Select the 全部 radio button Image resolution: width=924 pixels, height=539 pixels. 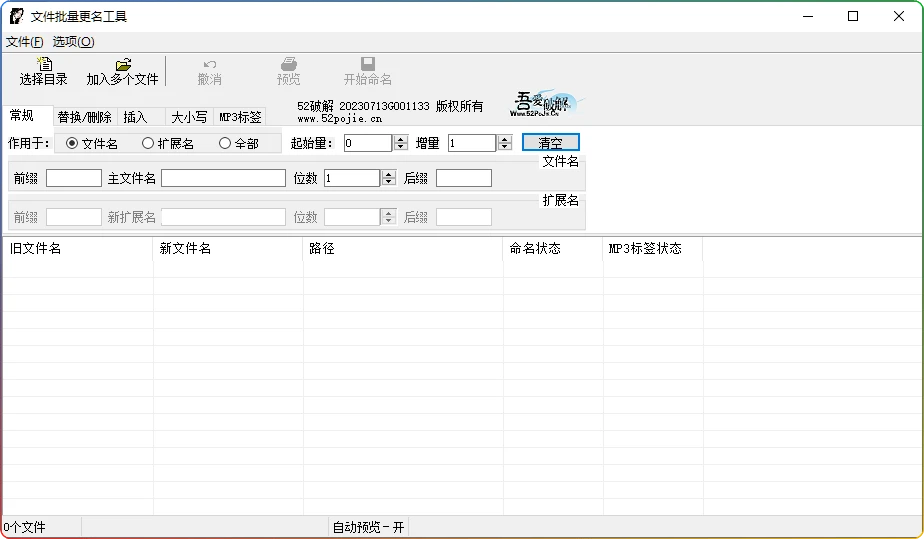pos(225,143)
